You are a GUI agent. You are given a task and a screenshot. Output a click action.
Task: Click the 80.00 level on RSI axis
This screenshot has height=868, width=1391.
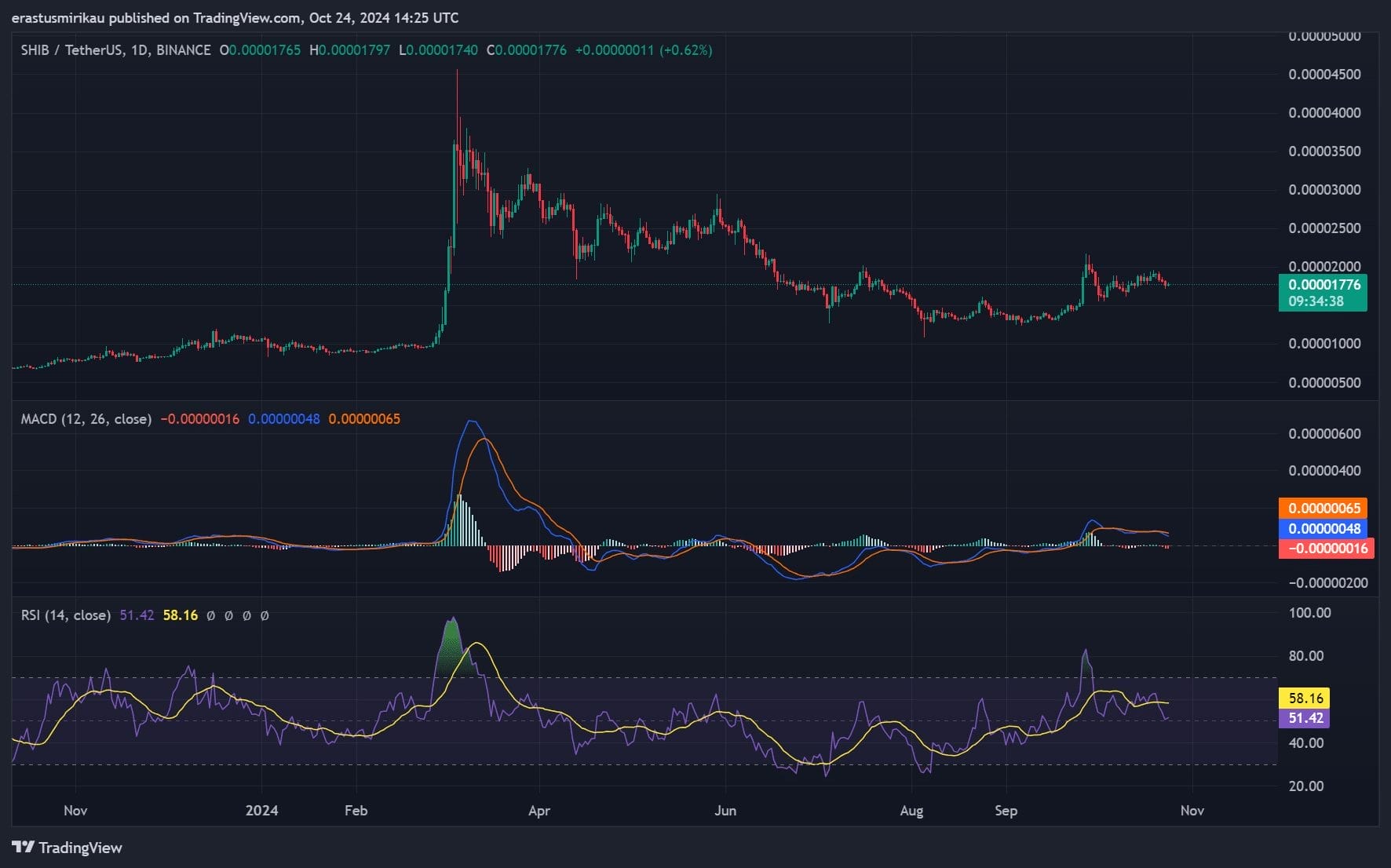(x=1305, y=656)
